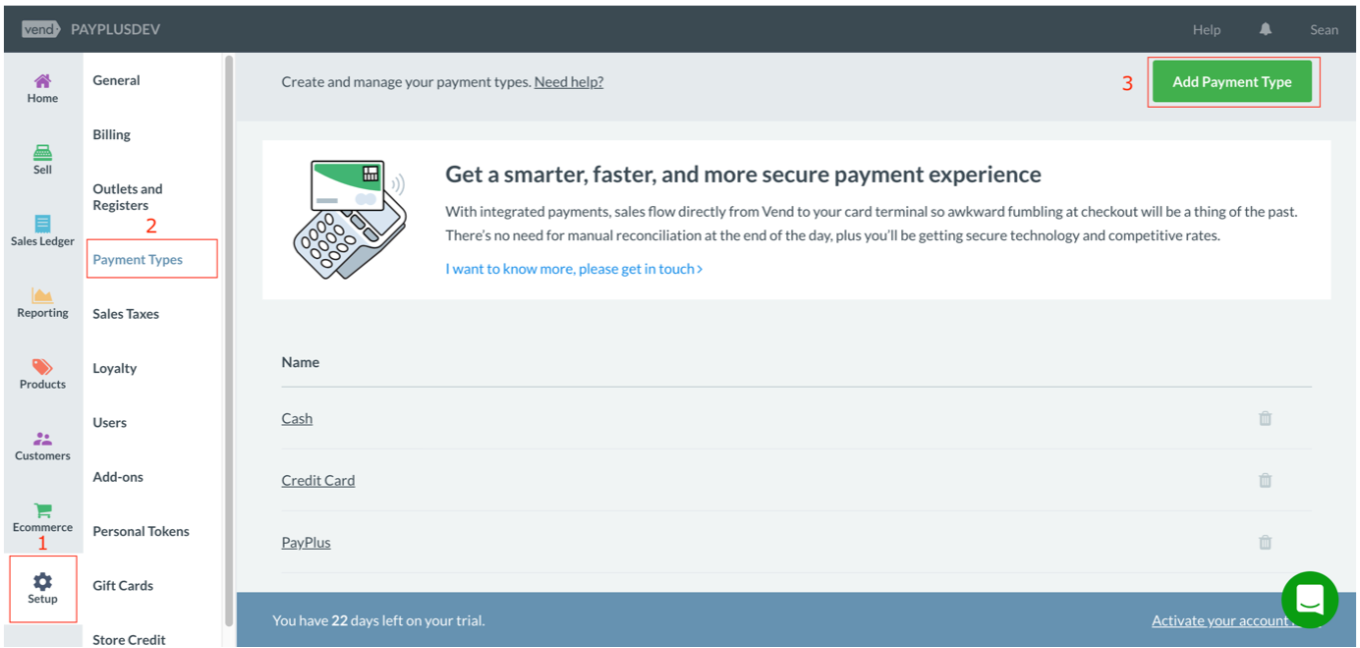Image resolution: width=1360 pixels, height=648 pixels.
Task: Open Ecommerce cart icon
Action: (42, 510)
